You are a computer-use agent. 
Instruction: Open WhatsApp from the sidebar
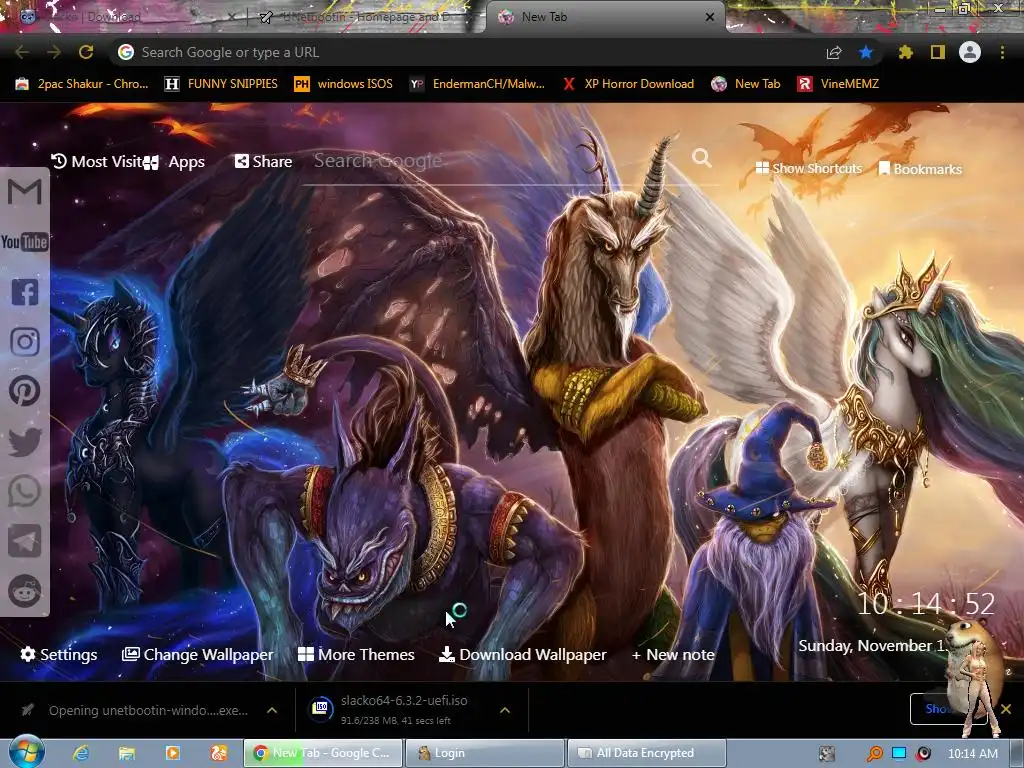[x=25, y=491]
